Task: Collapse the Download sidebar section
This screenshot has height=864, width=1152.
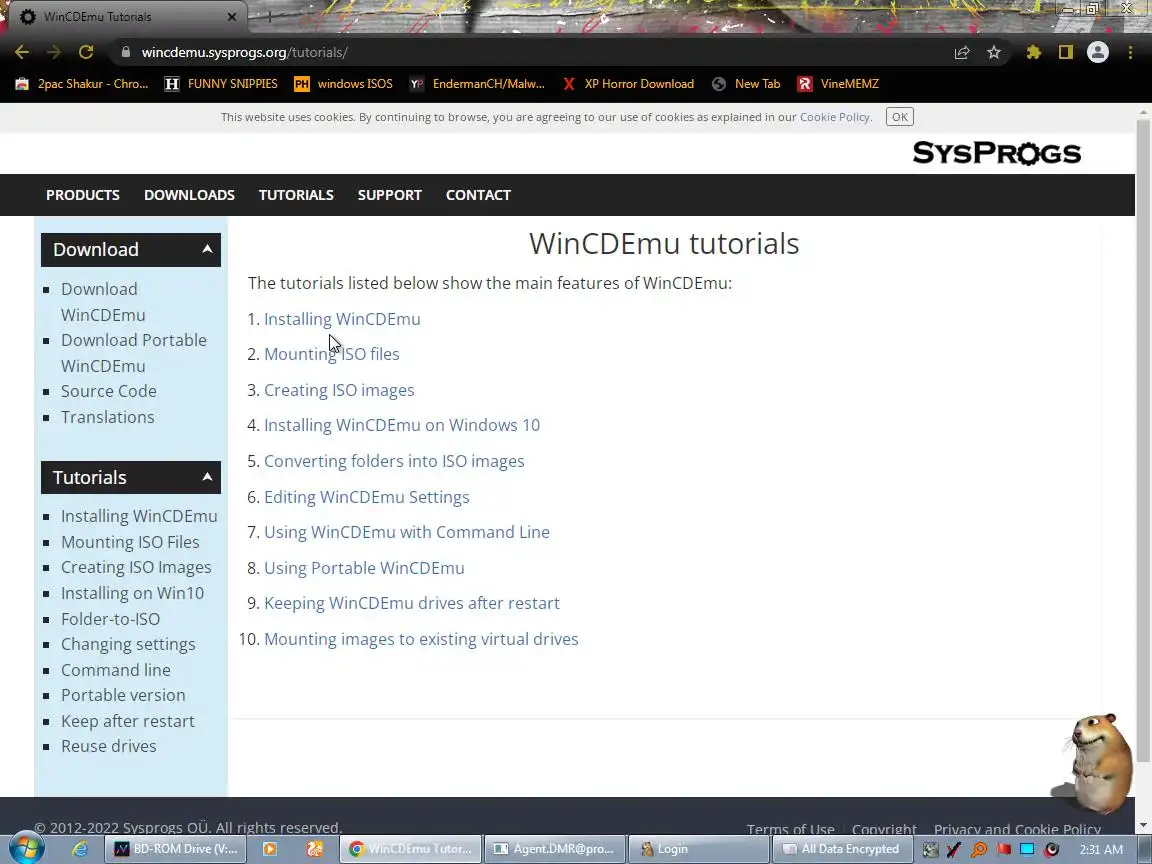Action: 207,249
